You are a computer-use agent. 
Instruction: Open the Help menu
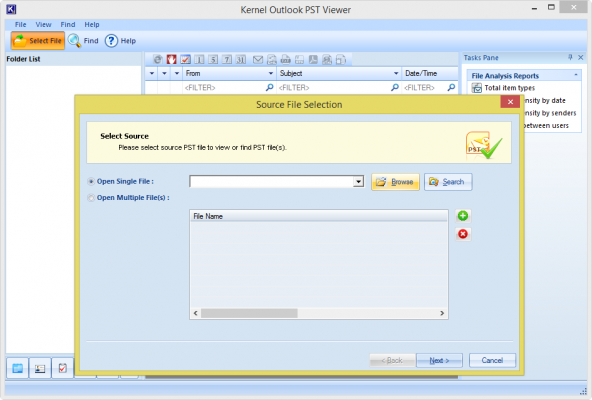click(x=92, y=25)
